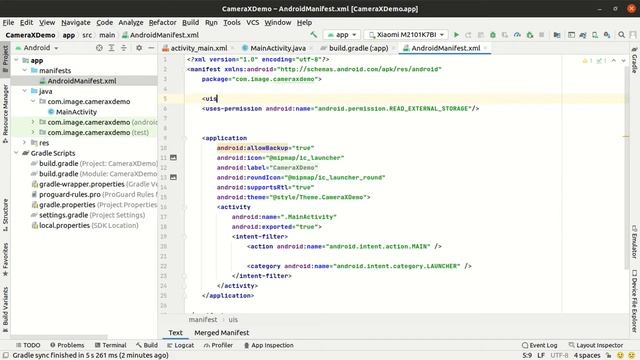Click next highlighted error down arrow

[x=623, y=60]
